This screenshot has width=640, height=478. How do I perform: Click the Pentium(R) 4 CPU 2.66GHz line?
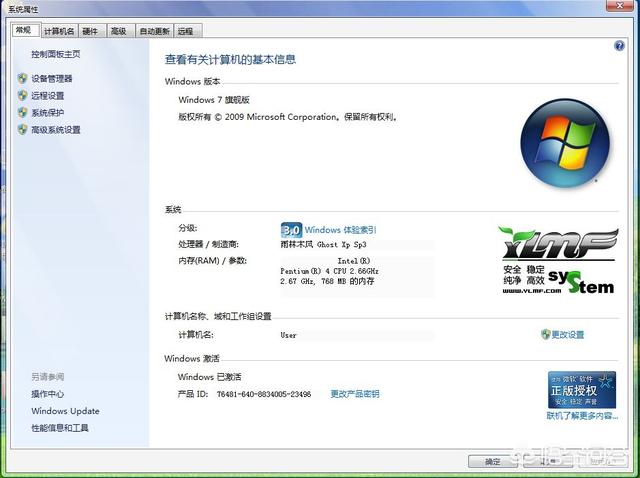pos(329,271)
